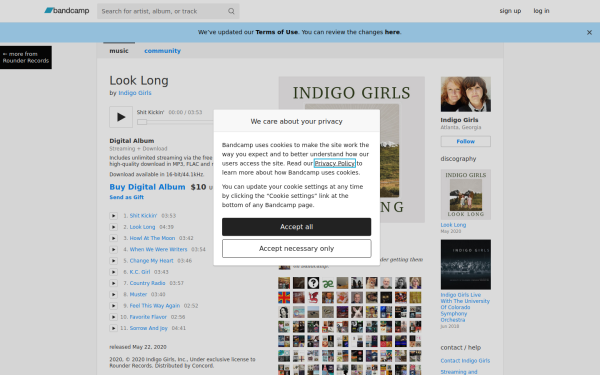600x375 pixels.
Task: Click Accept all cookies button
Action: (297, 227)
